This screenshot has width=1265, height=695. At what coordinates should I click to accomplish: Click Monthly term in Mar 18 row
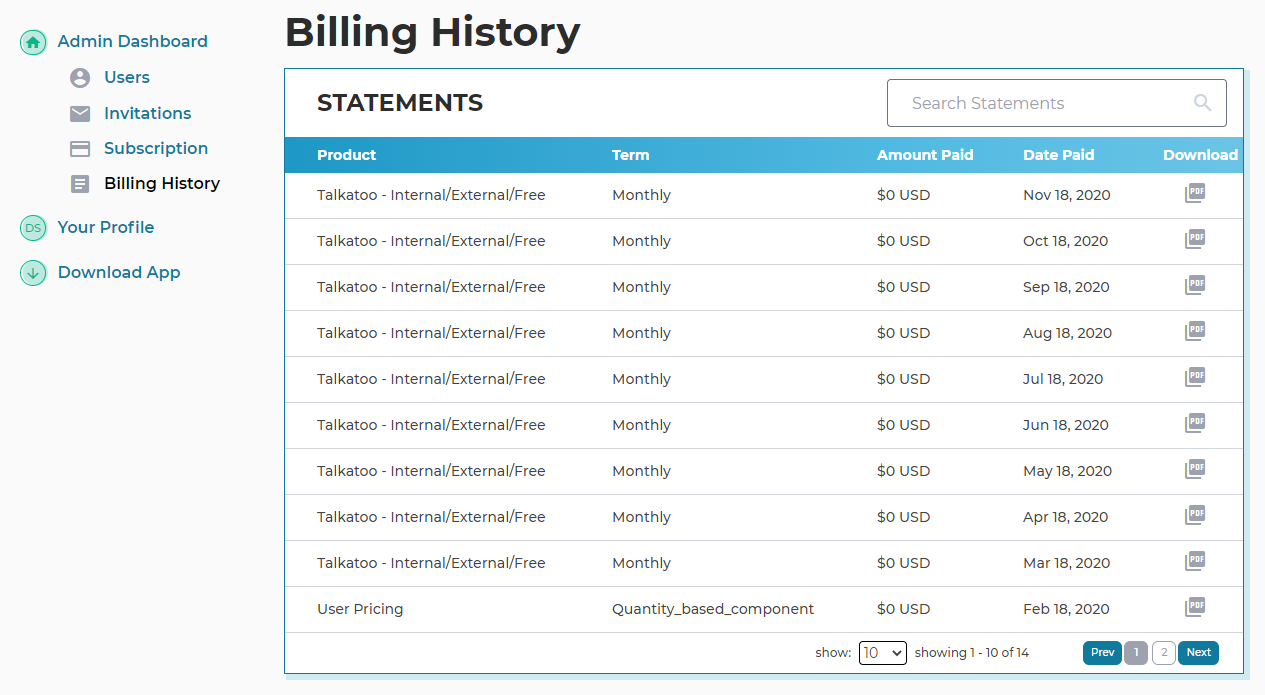(x=641, y=563)
